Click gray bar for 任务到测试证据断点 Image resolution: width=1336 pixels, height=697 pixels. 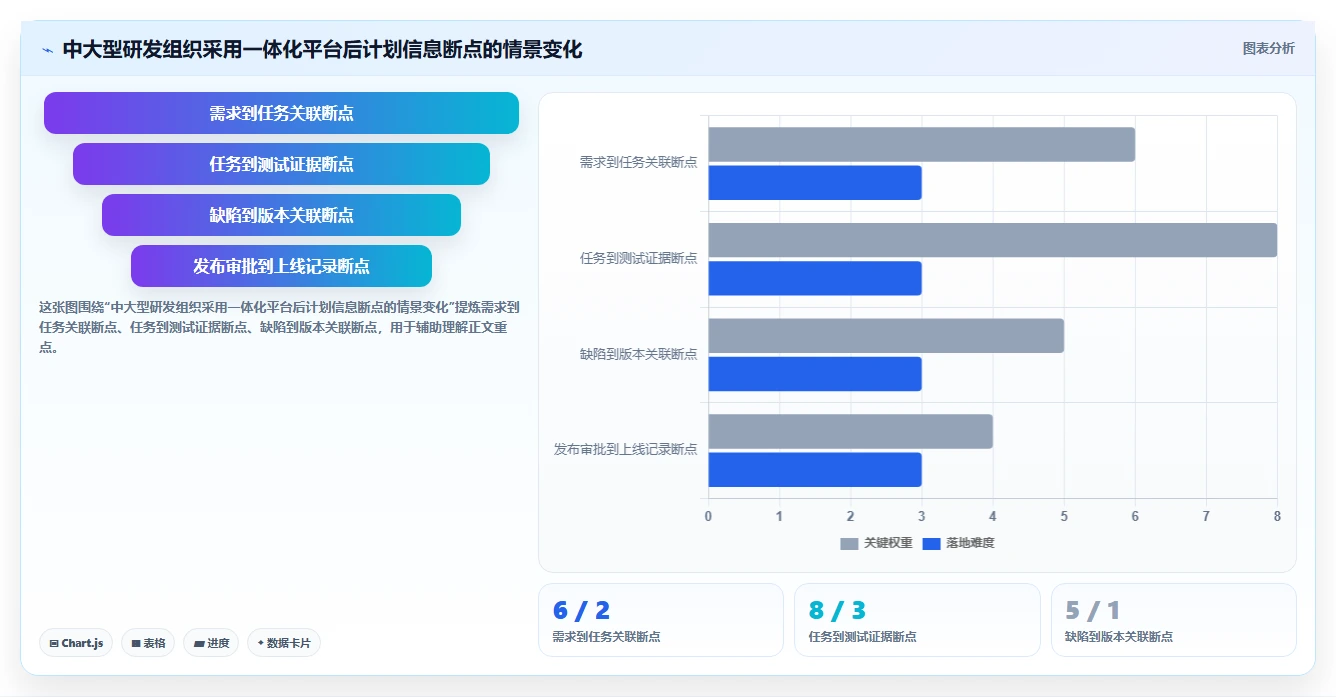pyautogui.click(x=993, y=240)
